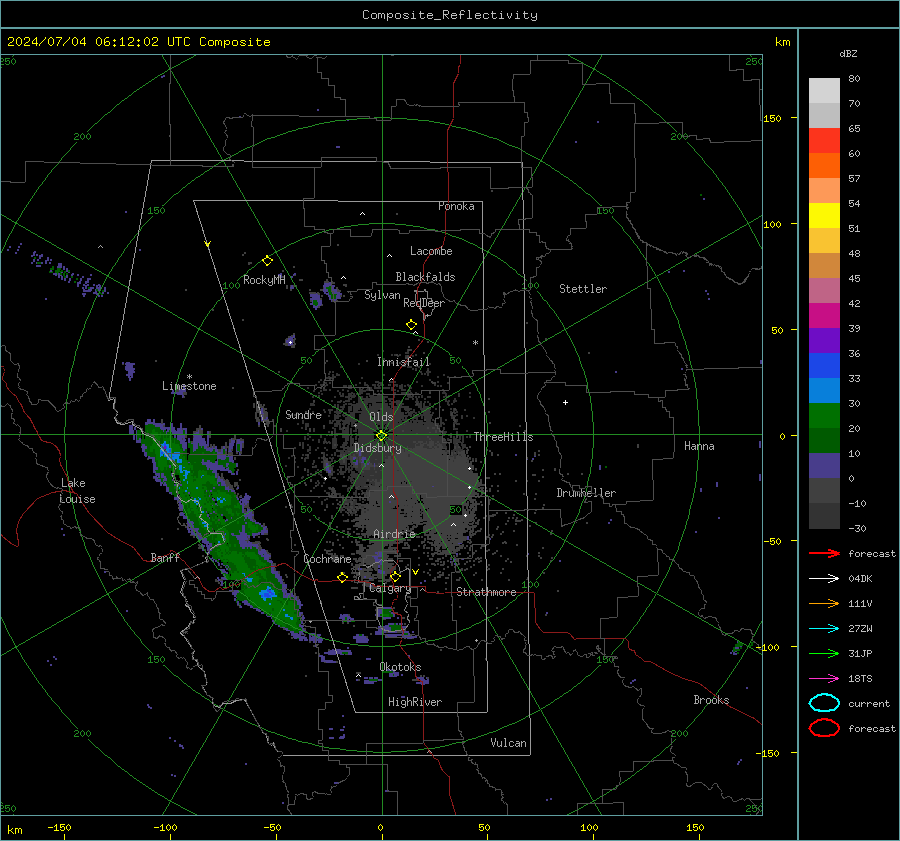Click the red forecast arrow in legend
Image resolution: width=900 pixels, height=841 pixels.
pos(824,553)
